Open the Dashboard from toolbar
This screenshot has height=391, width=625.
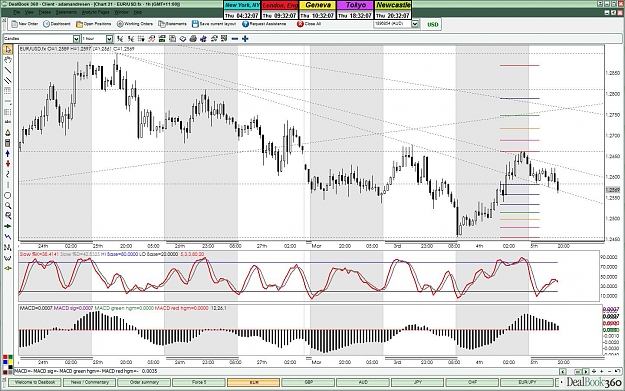(57, 24)
